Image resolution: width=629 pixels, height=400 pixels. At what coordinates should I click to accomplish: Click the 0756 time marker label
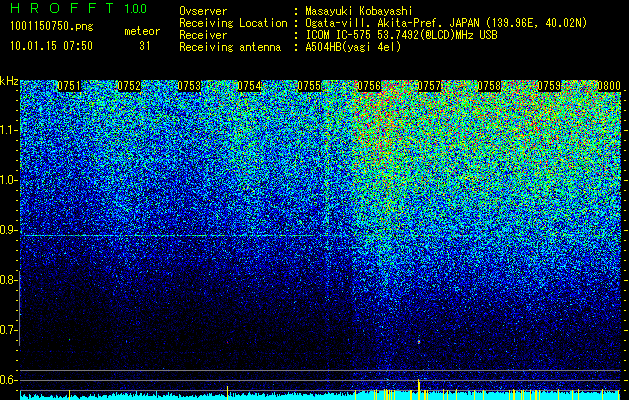coord(369,86)
